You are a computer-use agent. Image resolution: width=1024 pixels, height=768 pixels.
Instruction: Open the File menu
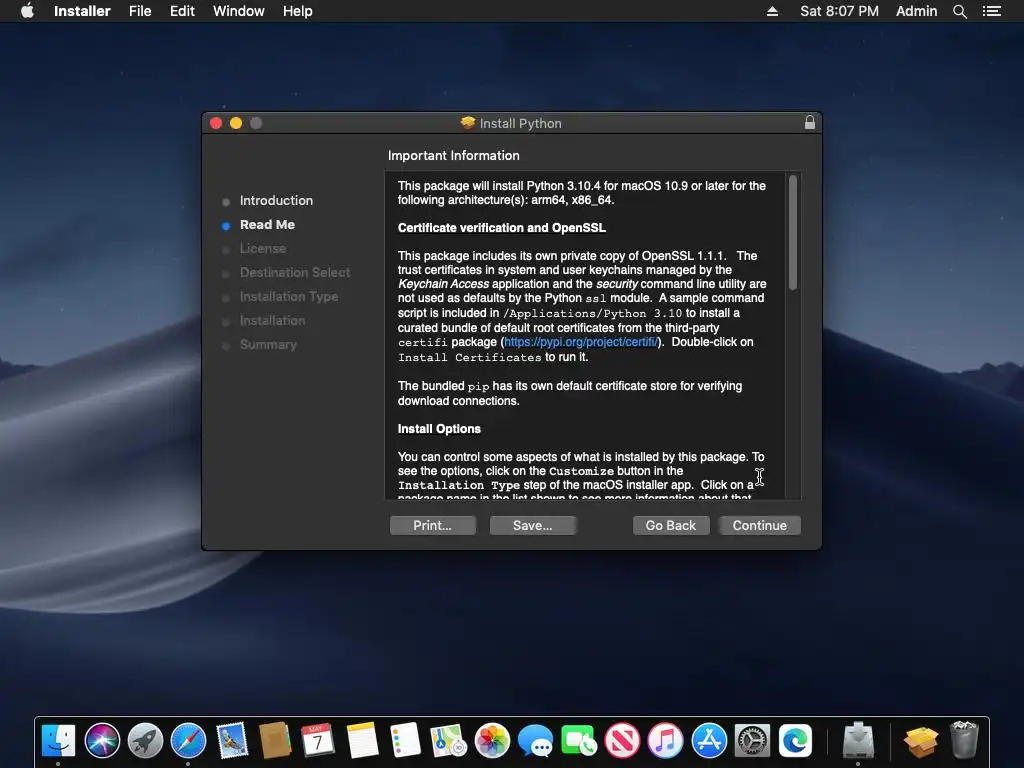click(140, 11)
